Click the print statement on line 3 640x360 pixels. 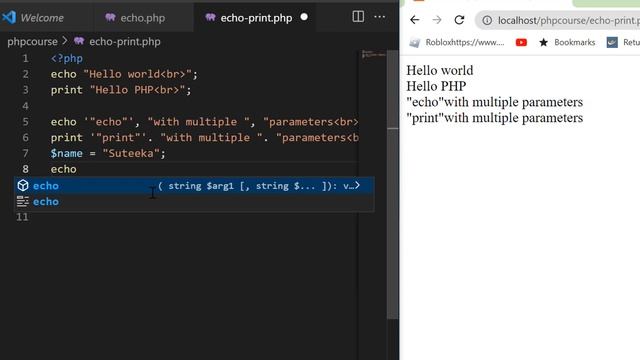click(121, 90)
